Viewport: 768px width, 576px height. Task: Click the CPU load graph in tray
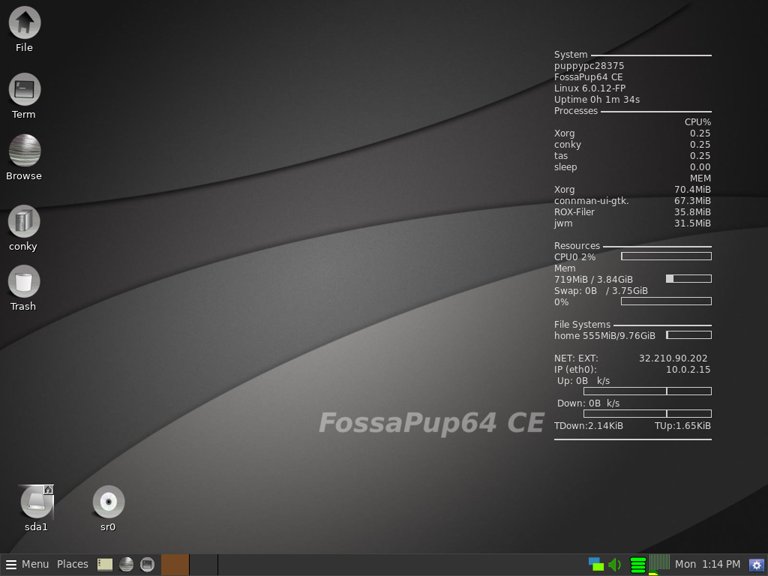[x=659, y=564]
